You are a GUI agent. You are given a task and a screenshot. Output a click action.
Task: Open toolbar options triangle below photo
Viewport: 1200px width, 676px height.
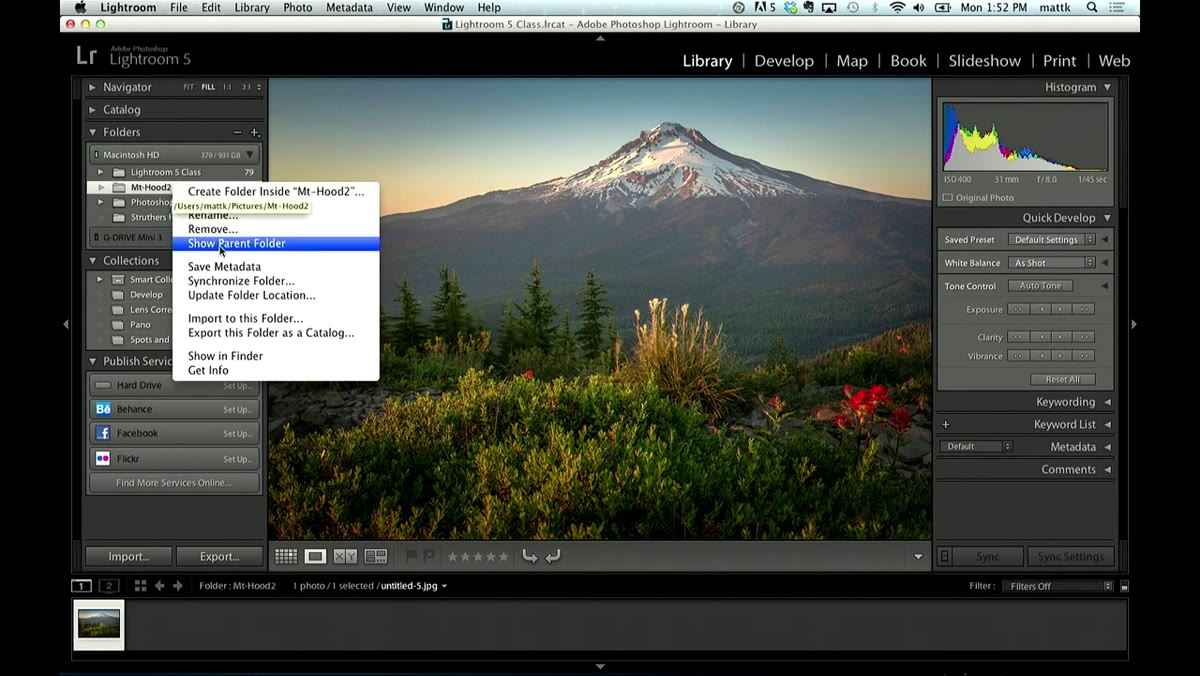[x=918, y=557]
